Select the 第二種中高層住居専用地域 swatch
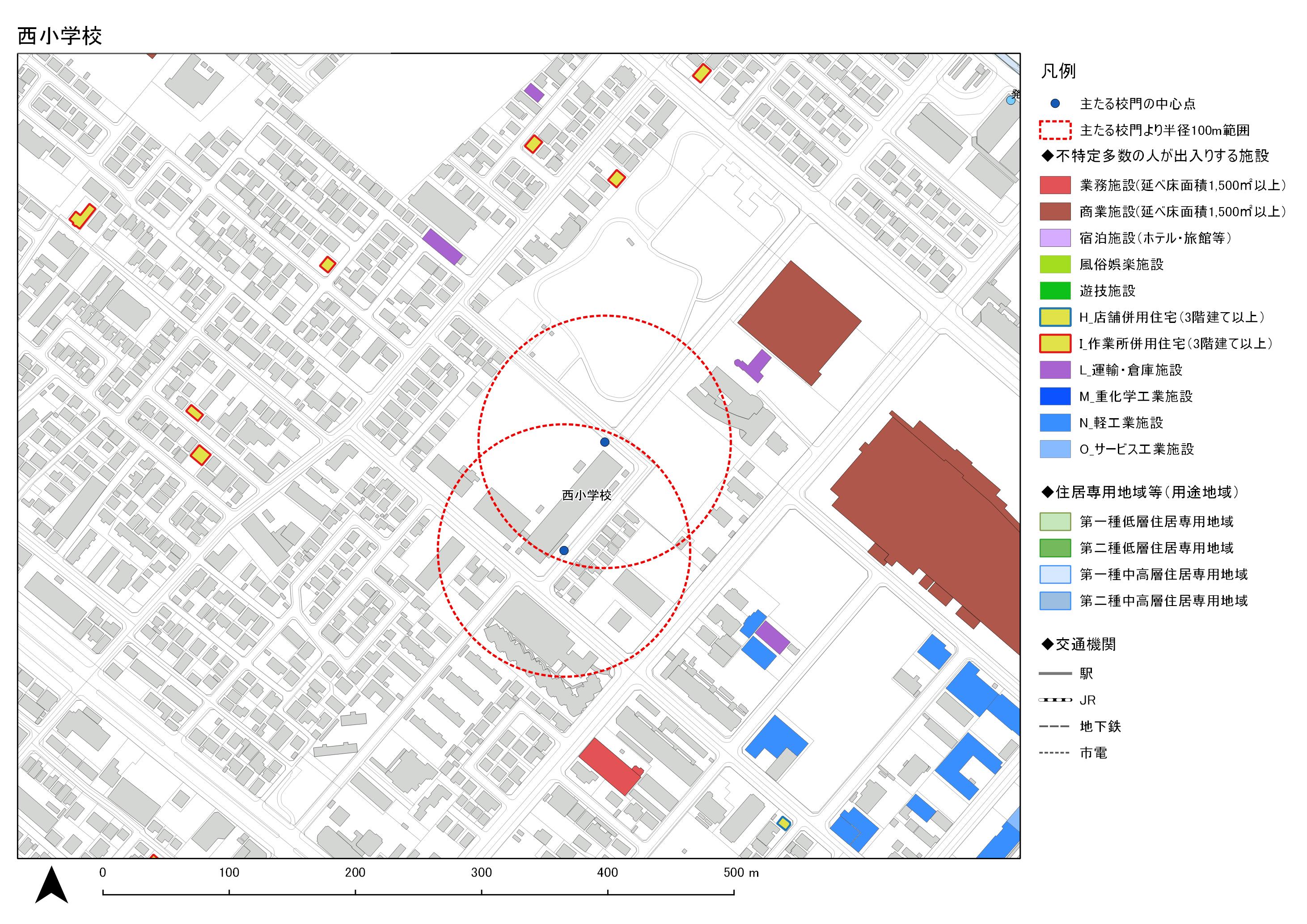This screenshot has width=1307, height=924. click(x=1055, y=601)
